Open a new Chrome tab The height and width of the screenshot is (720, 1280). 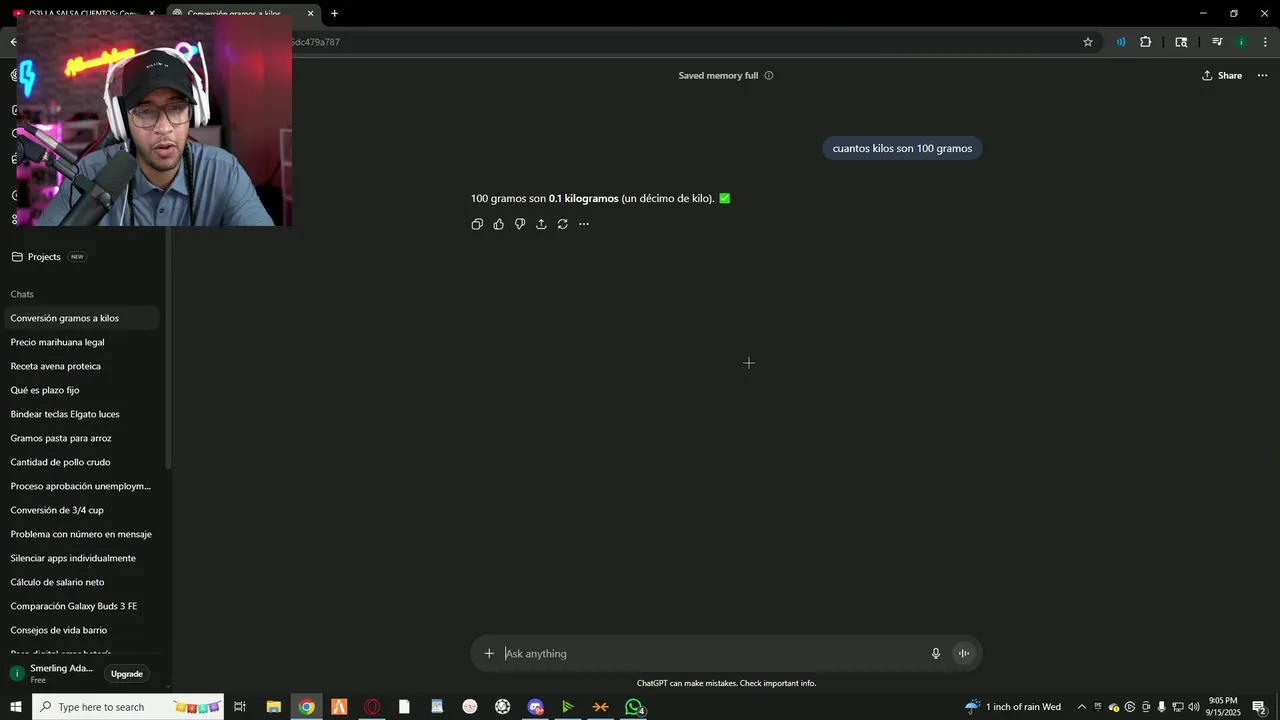(x=334, y=14)
